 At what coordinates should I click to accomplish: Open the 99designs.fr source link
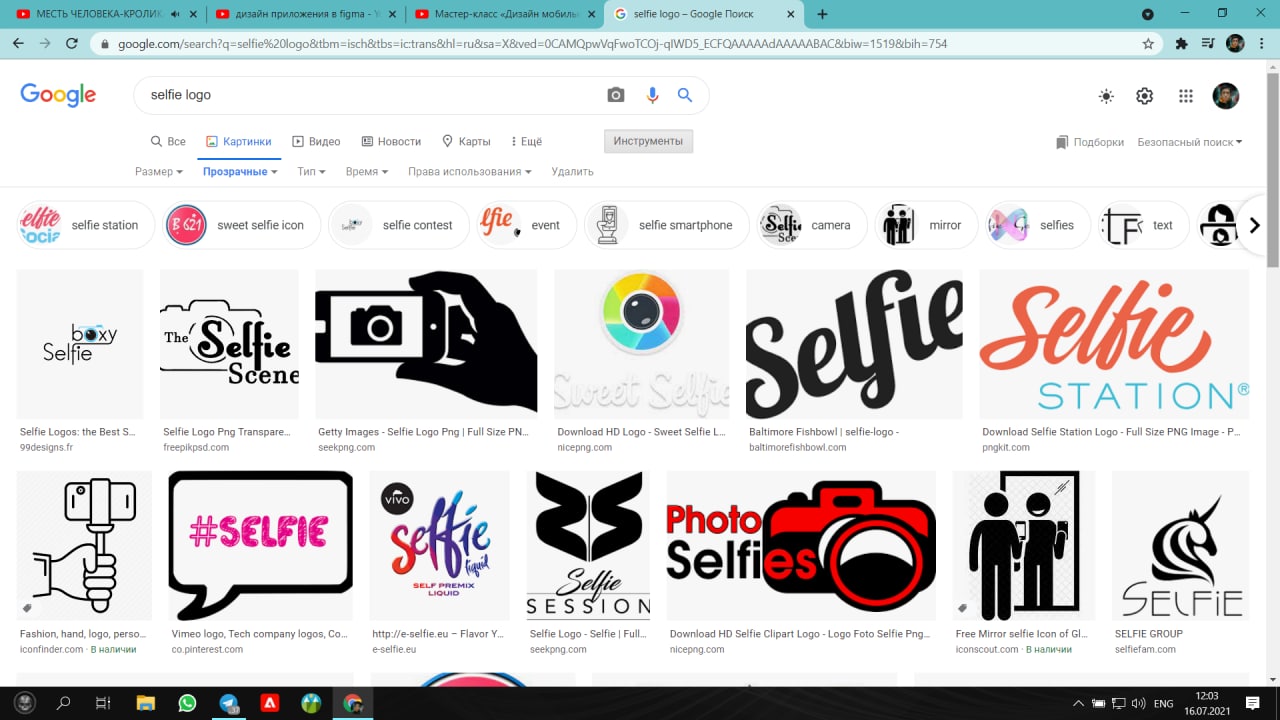click(x=46, y=448)
